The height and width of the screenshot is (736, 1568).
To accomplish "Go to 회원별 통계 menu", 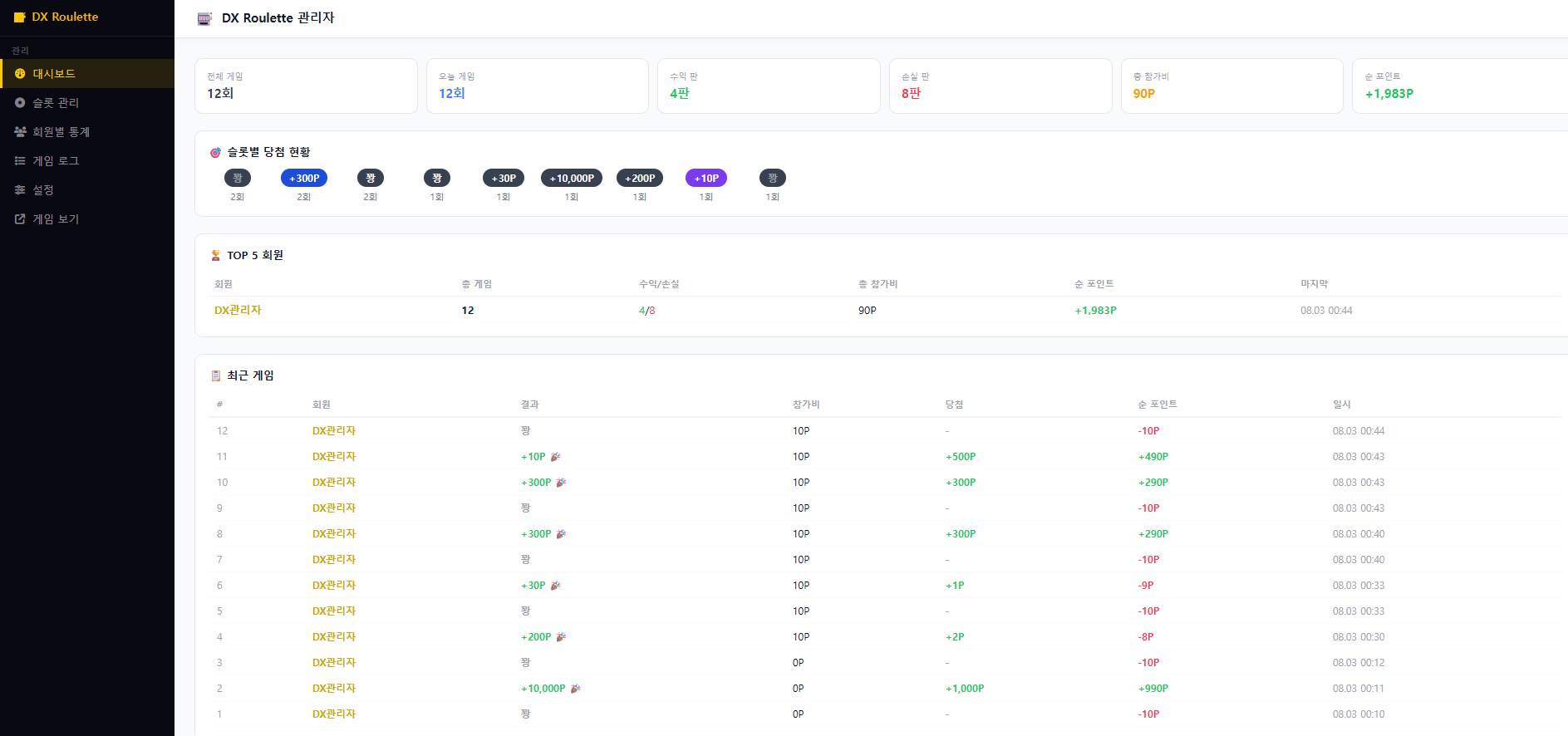I will [87, 132].
